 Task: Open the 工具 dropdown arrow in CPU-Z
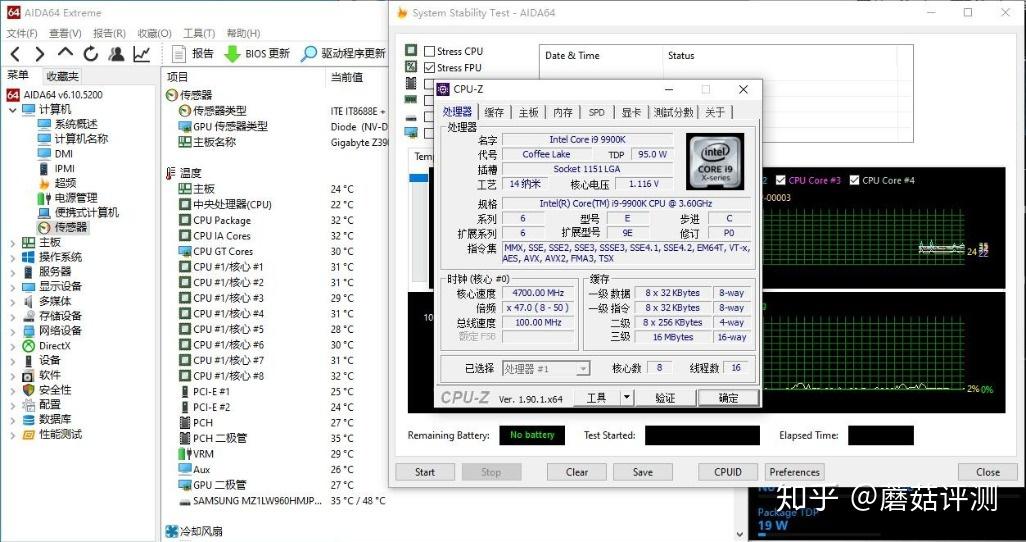coord(626,397)
